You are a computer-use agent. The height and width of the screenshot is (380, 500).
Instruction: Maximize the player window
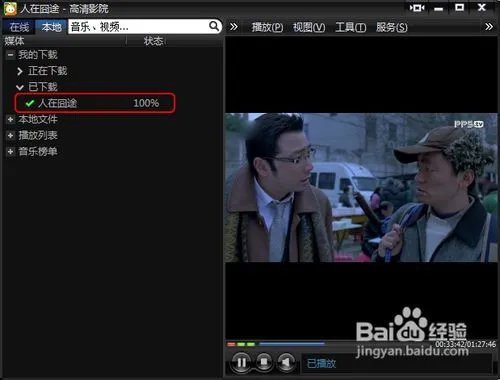pyautogui.click(x=460, y=7)
